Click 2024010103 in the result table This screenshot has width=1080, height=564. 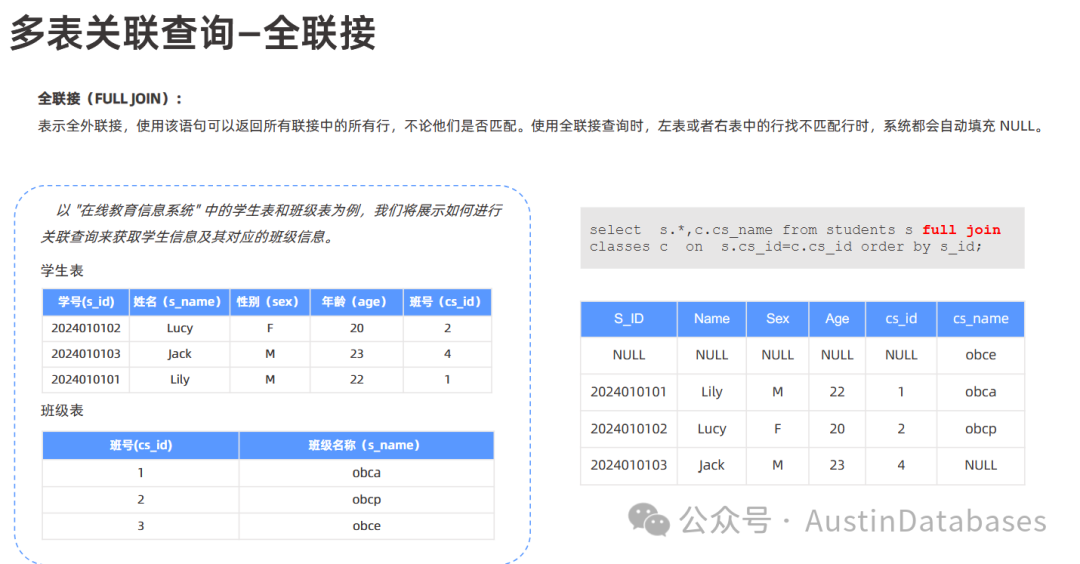[628, 465]
